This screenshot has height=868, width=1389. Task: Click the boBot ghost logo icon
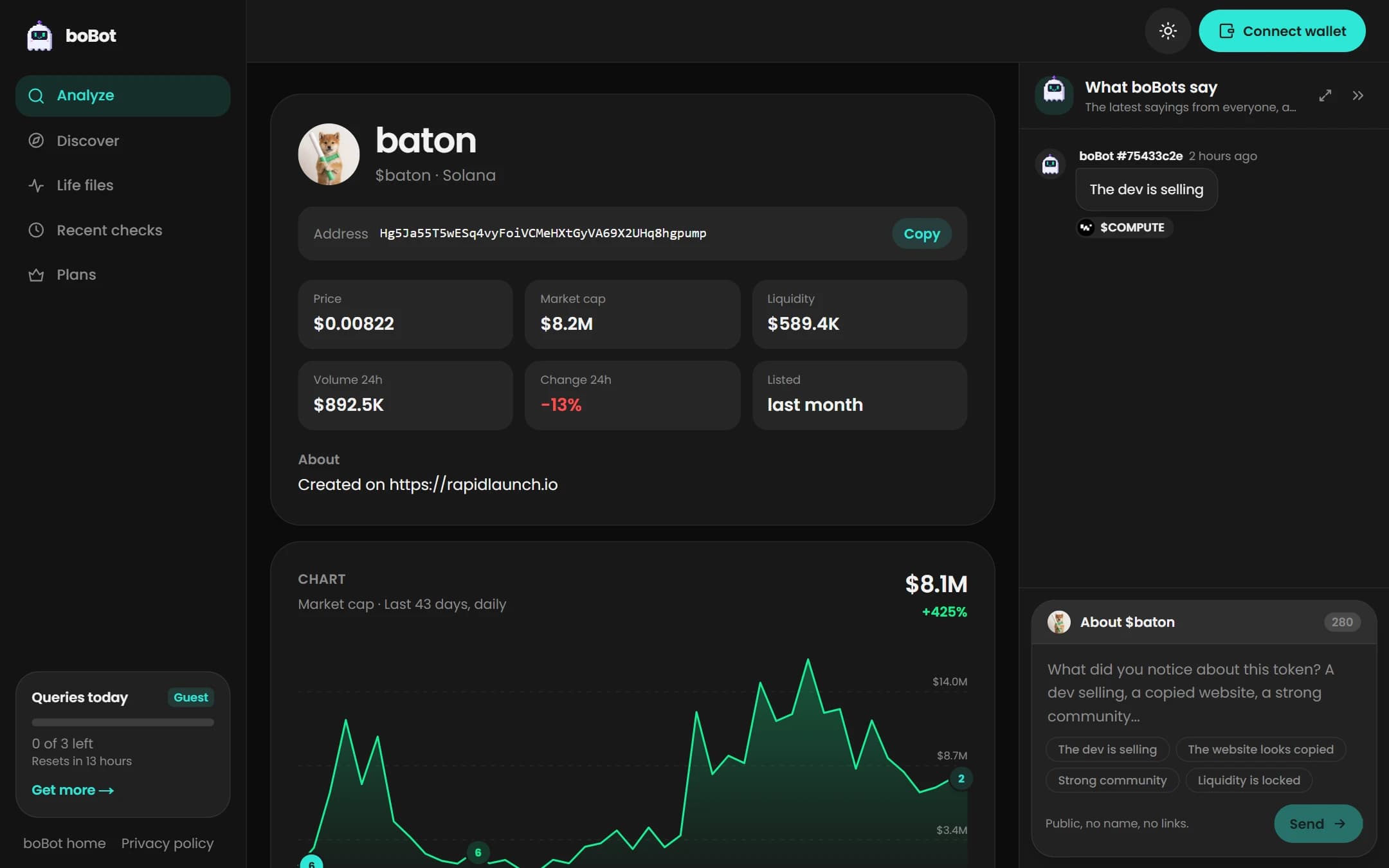coord(39,35)
